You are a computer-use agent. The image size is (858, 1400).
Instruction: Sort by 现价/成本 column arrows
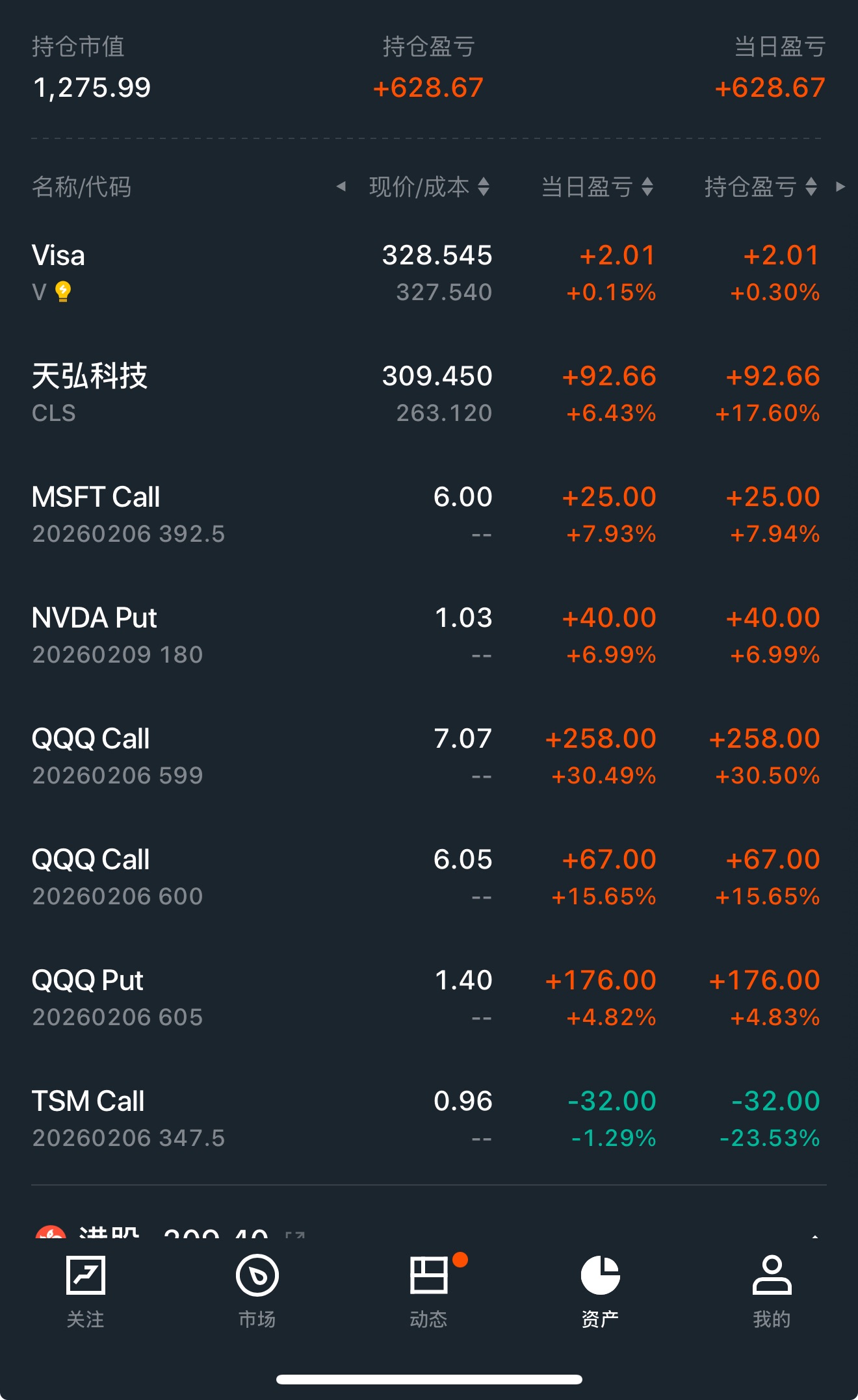pos(483,187)
